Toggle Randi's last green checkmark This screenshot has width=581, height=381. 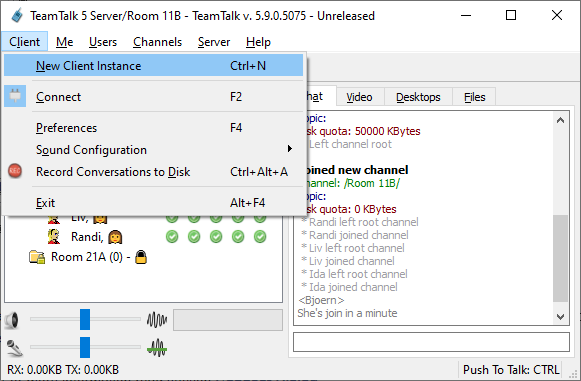260,236
